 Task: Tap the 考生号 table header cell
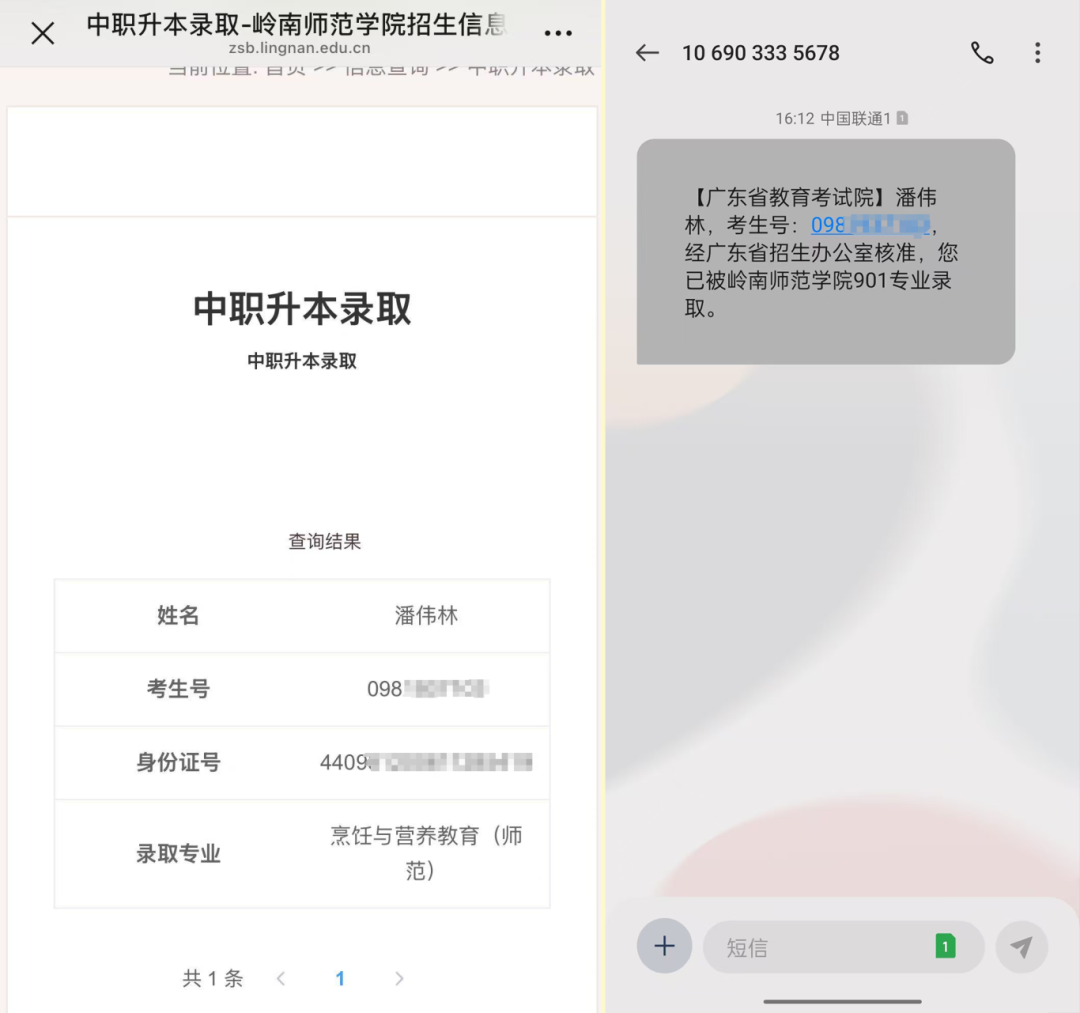click(x=178, y=689)
